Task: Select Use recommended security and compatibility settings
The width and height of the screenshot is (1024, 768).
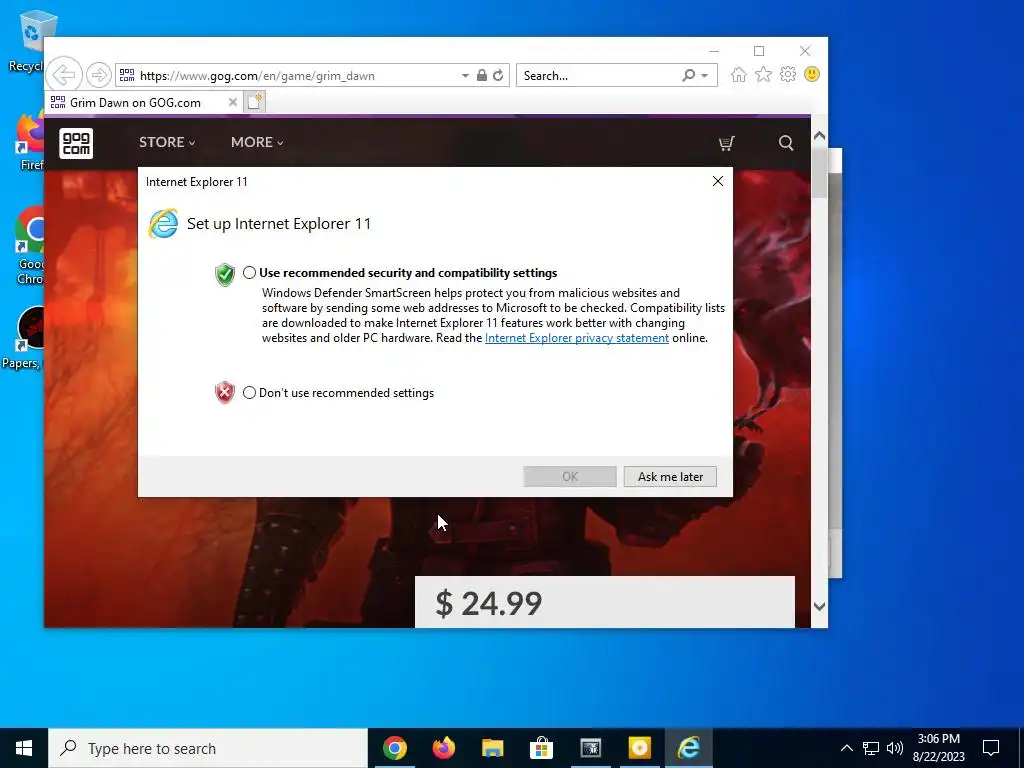Action: [x=249, y=273]
